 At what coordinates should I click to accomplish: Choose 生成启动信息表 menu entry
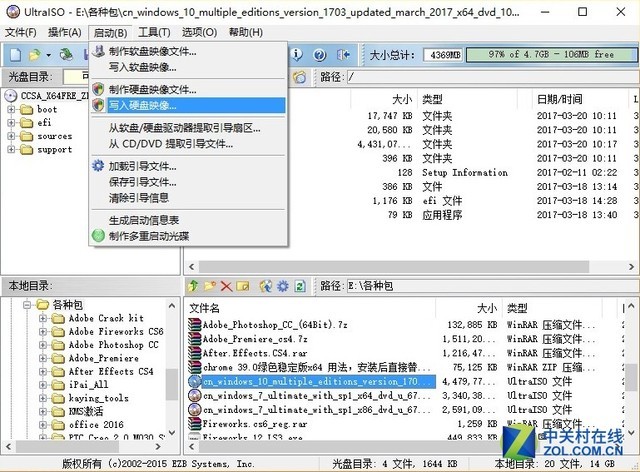[x=188, y=220]
